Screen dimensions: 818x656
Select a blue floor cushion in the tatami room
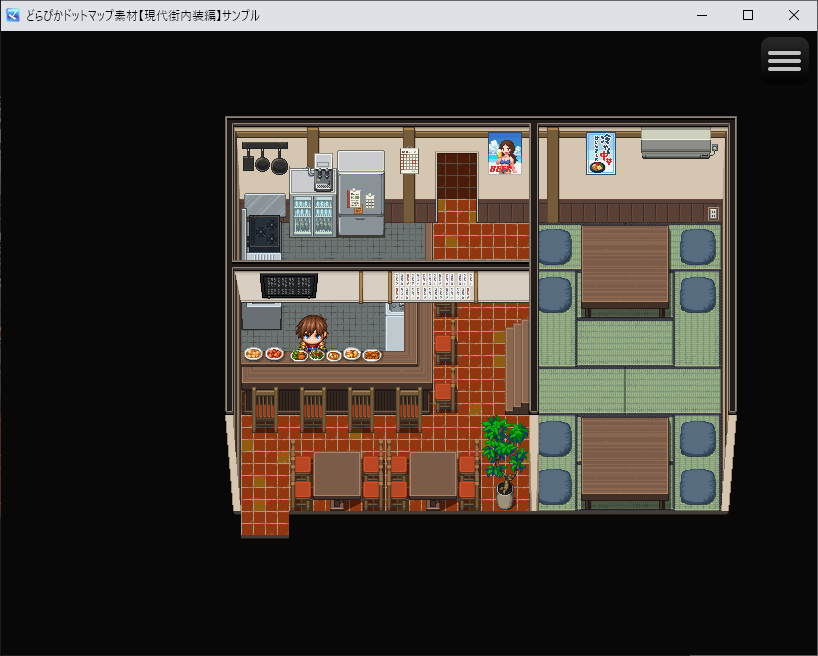click(x=555, y=245)
